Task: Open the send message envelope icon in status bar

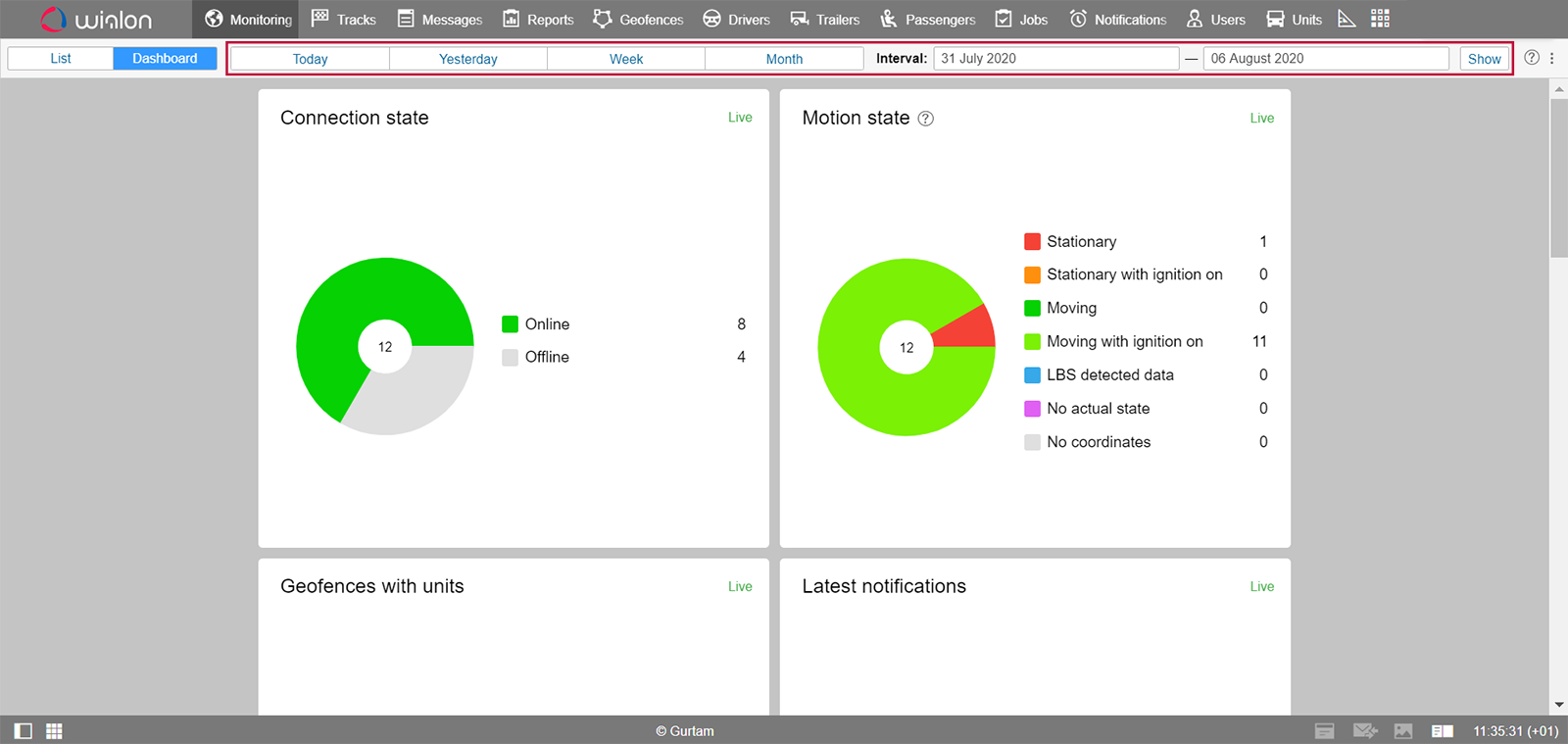Action: tap(1364, 731)
